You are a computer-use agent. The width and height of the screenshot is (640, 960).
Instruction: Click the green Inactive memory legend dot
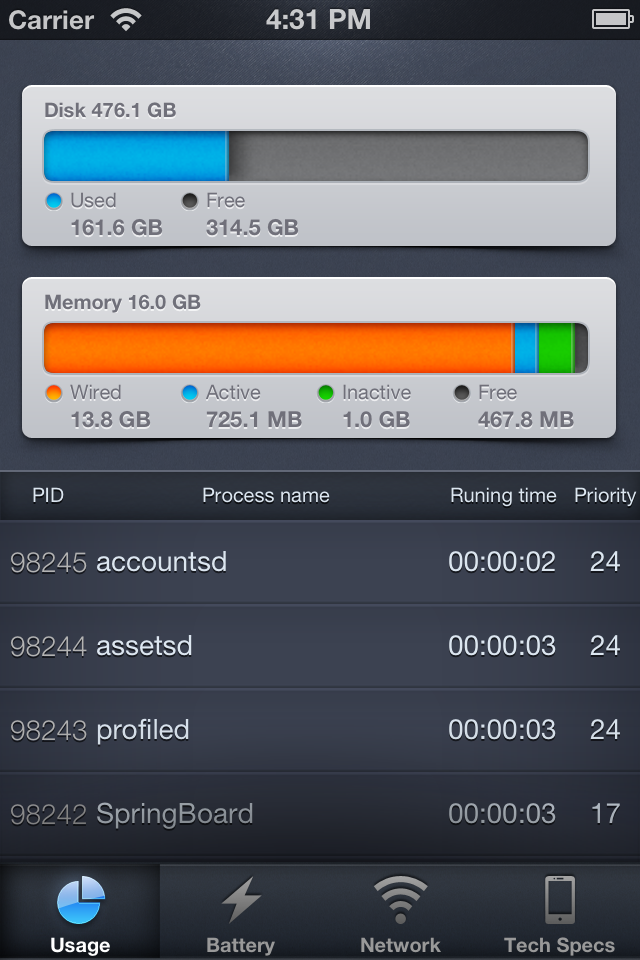[x=326, y=393]
